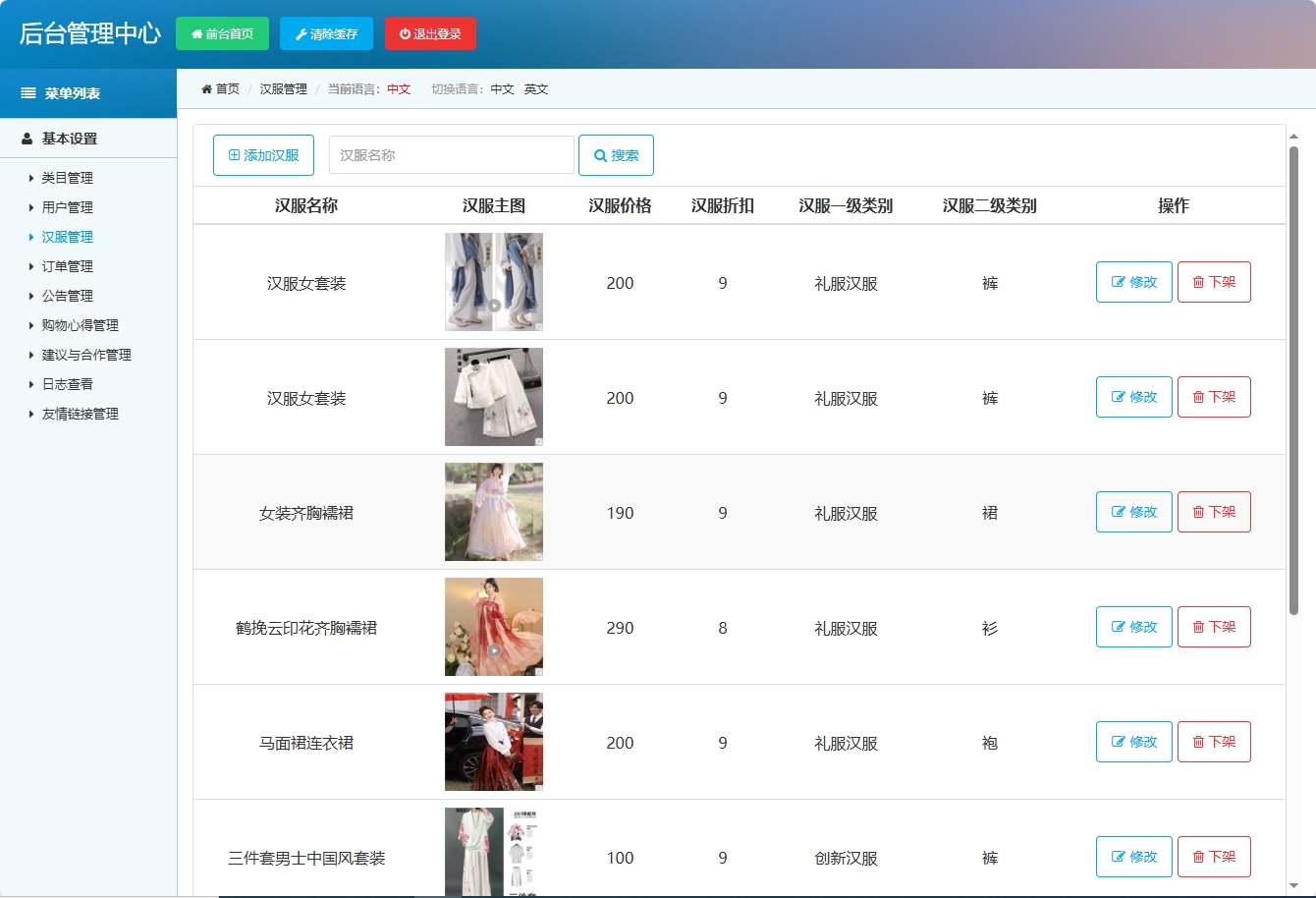Open the 公告管理 menu item
The width and height of the screenshot is (1316, 898).
(66, 295)
